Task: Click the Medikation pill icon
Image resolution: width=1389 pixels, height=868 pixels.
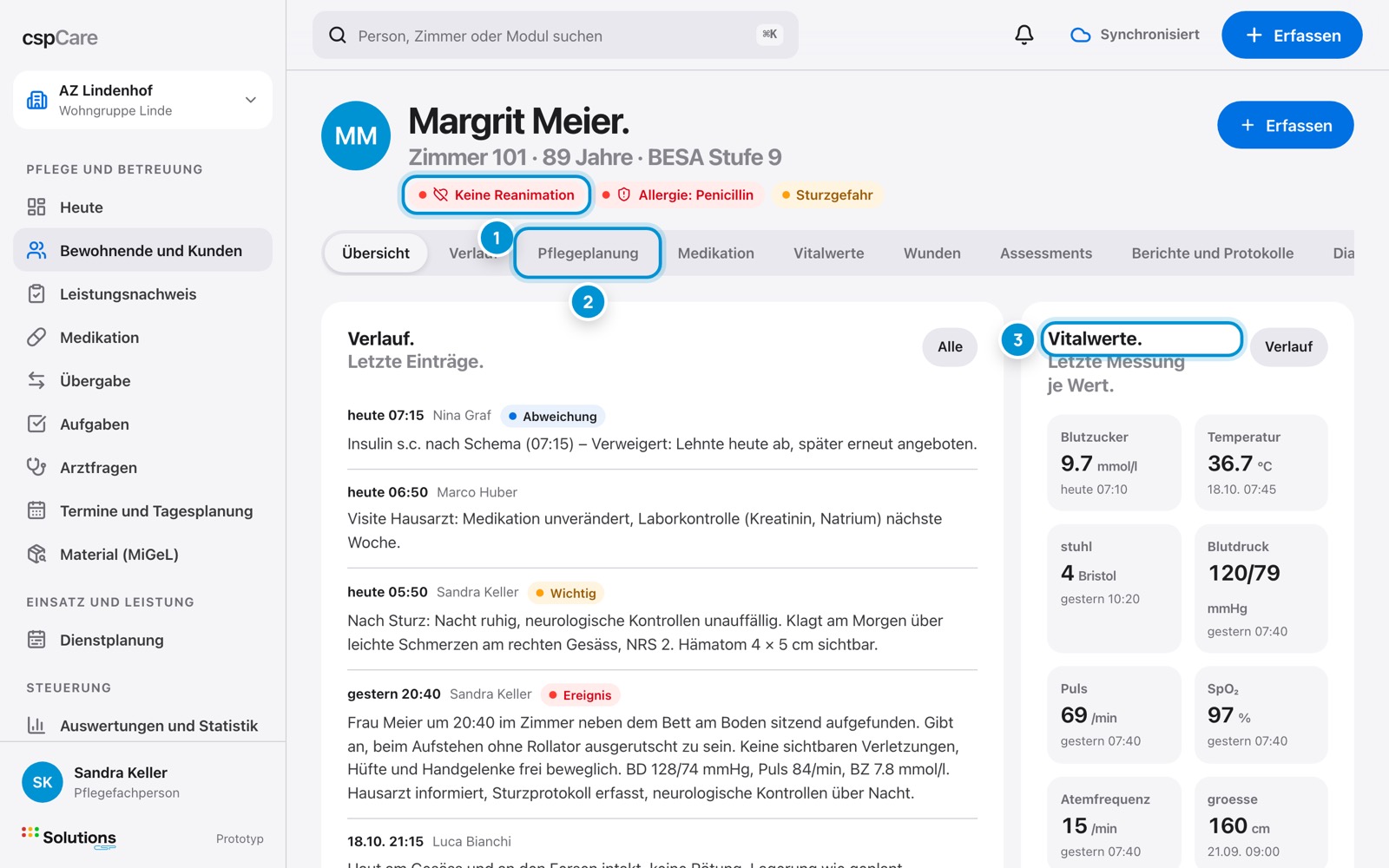Action: 36,337
